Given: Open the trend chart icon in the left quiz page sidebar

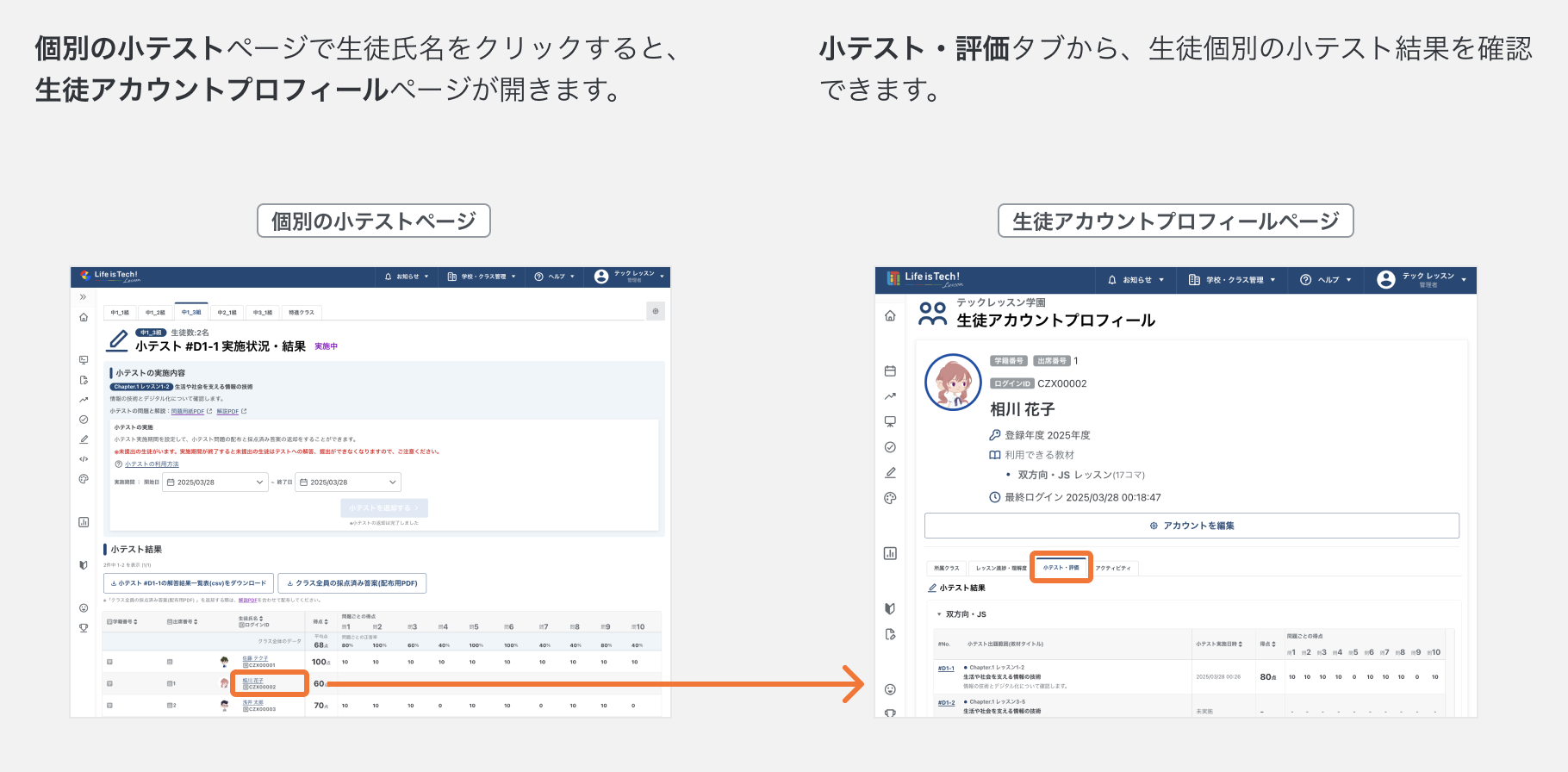Looking at the screenshot, I should click(84, 400).
